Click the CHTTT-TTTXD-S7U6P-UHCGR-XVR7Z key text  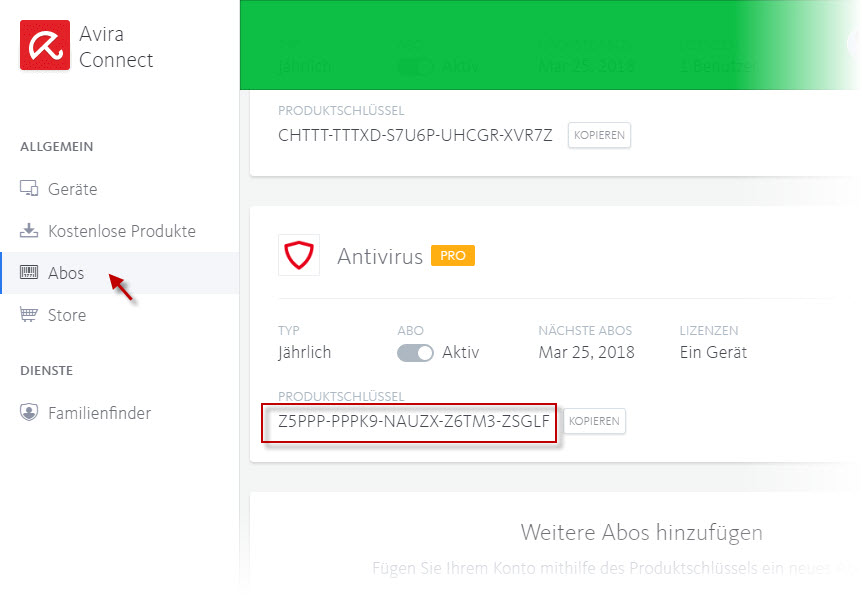point(415,135)
